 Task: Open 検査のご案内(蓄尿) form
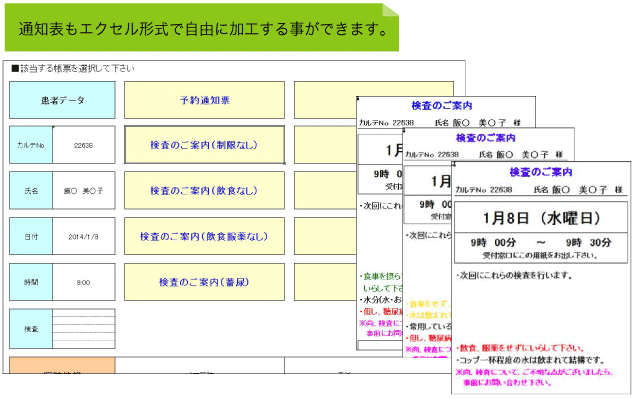coord(204,282)
